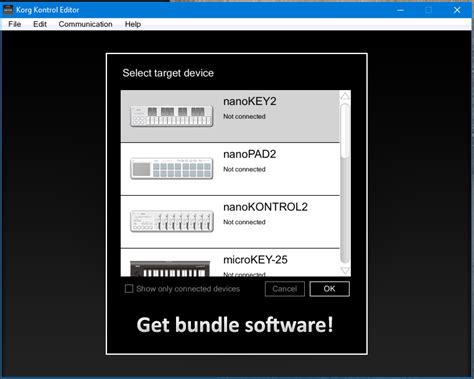Click the device list scroll down arrow
Screen dimensions: 474x379
click(x=345, y=270)
